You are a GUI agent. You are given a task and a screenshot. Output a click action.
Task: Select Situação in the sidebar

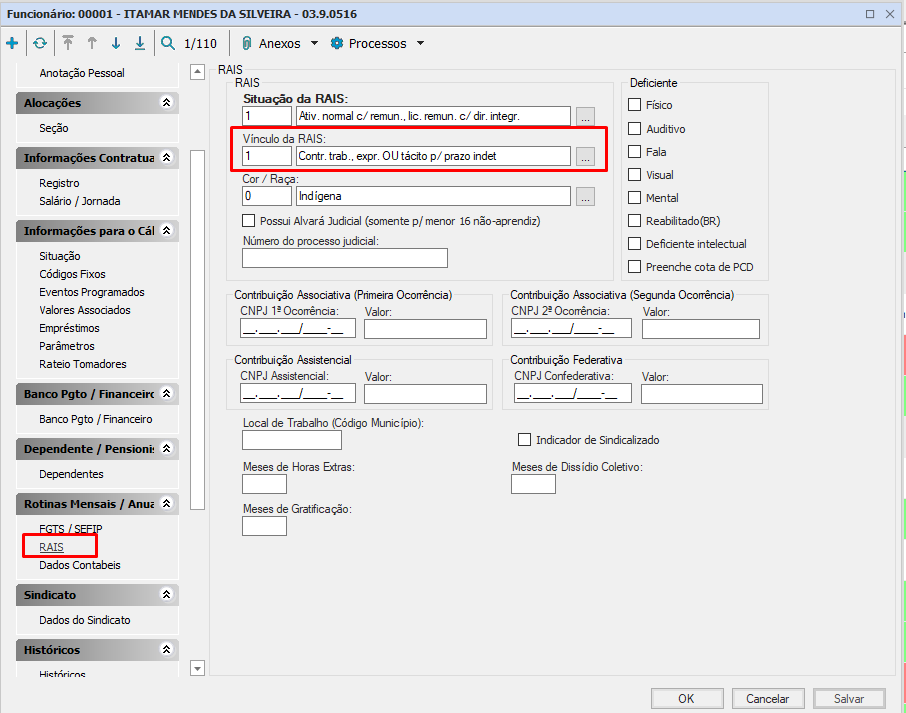click(x=60, y=256)
